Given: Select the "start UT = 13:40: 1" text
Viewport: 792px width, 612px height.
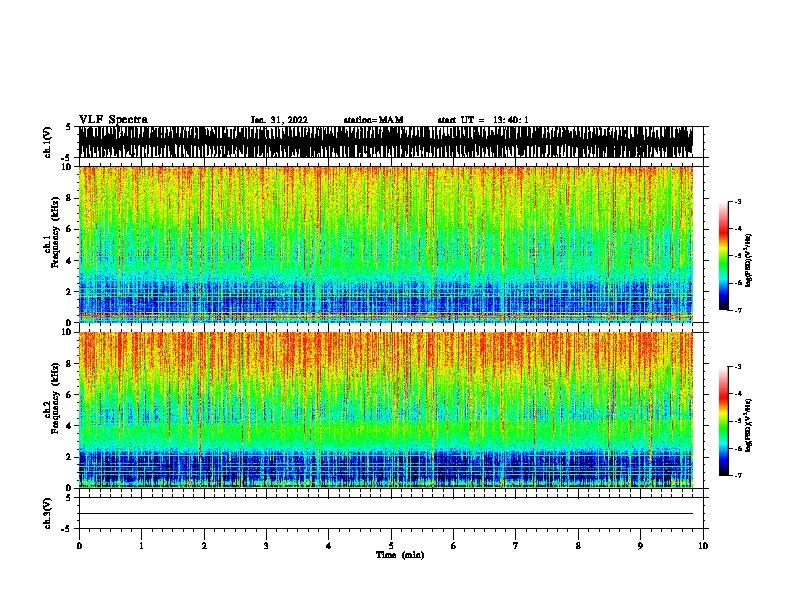Looking at the screenshot, I should click(483, 120).
